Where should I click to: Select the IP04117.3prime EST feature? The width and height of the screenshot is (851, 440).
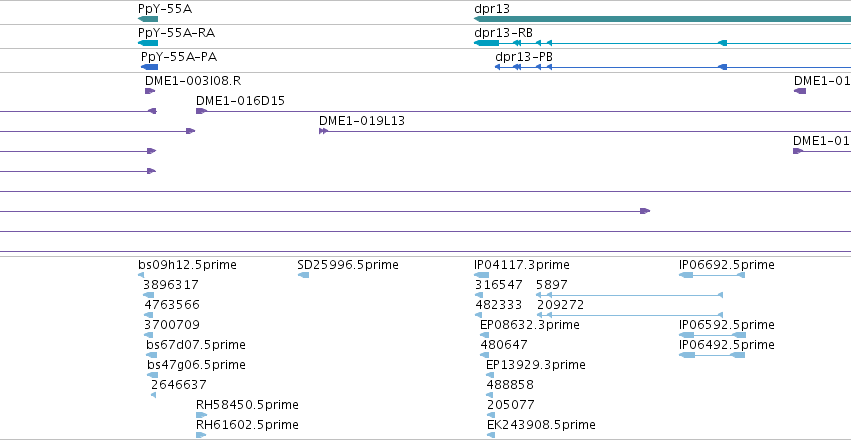(x=481, y=275)
